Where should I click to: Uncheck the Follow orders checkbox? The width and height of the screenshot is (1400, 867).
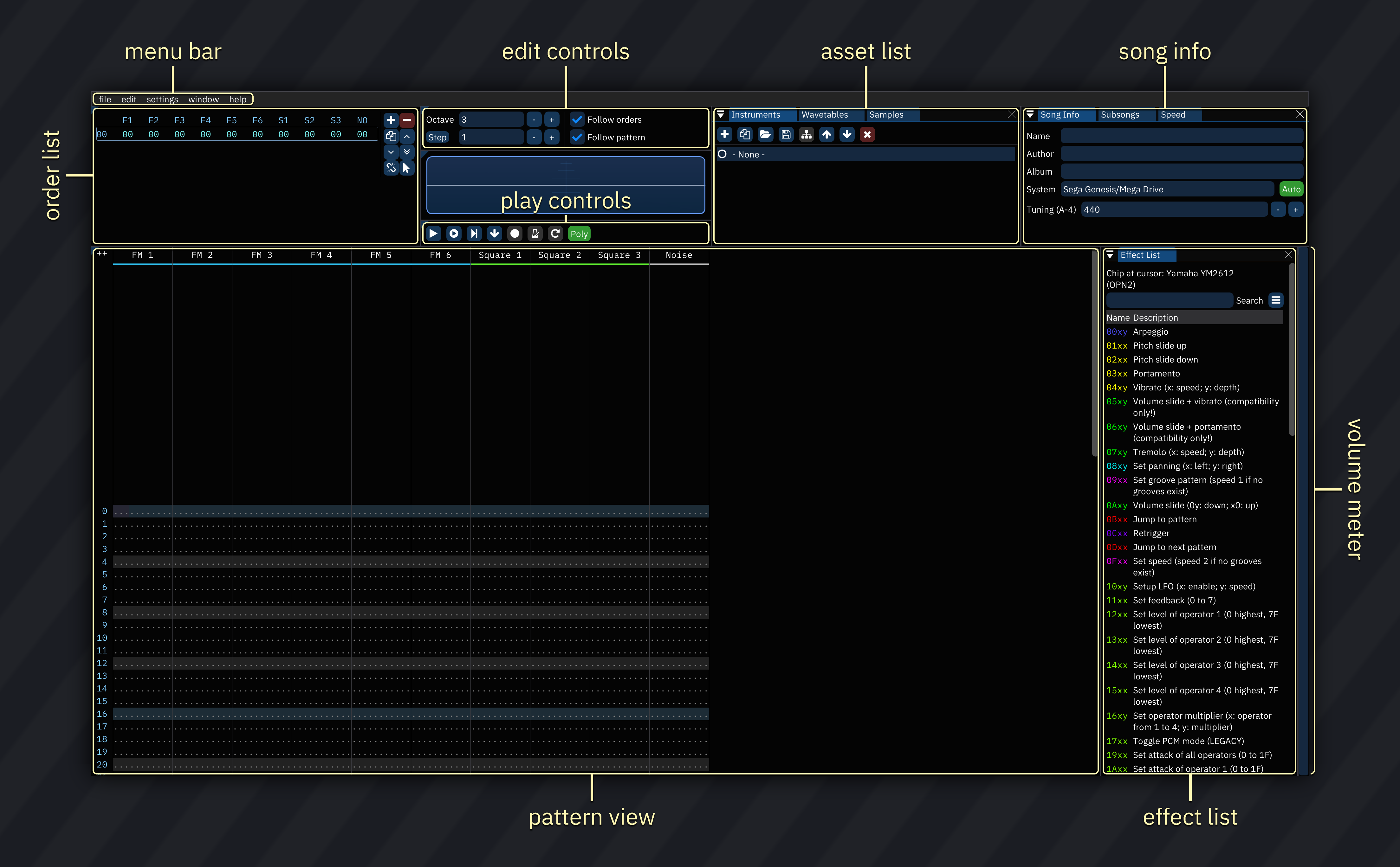click(578, 119)
